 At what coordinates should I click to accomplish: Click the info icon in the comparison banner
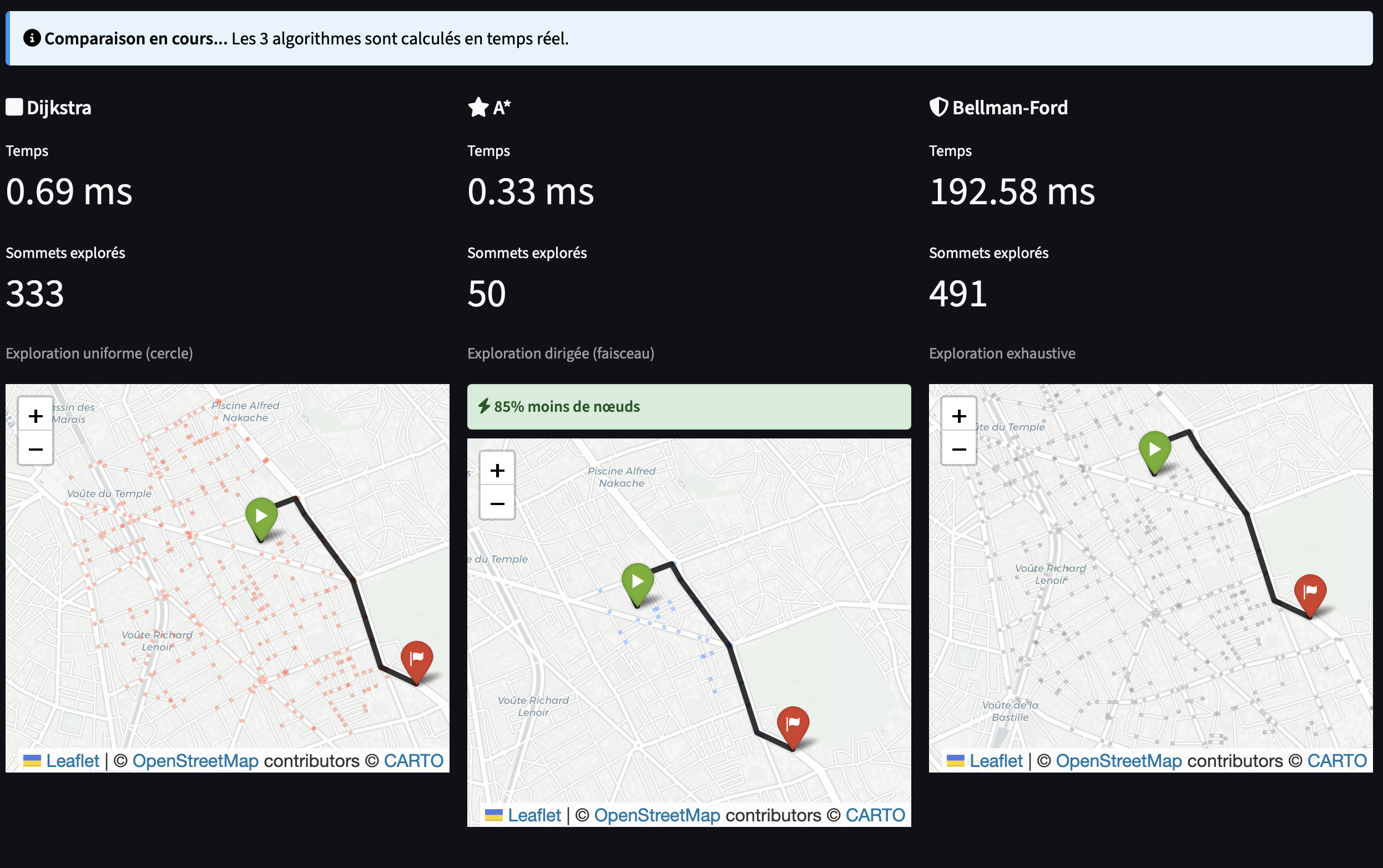[x=32, y=38]
